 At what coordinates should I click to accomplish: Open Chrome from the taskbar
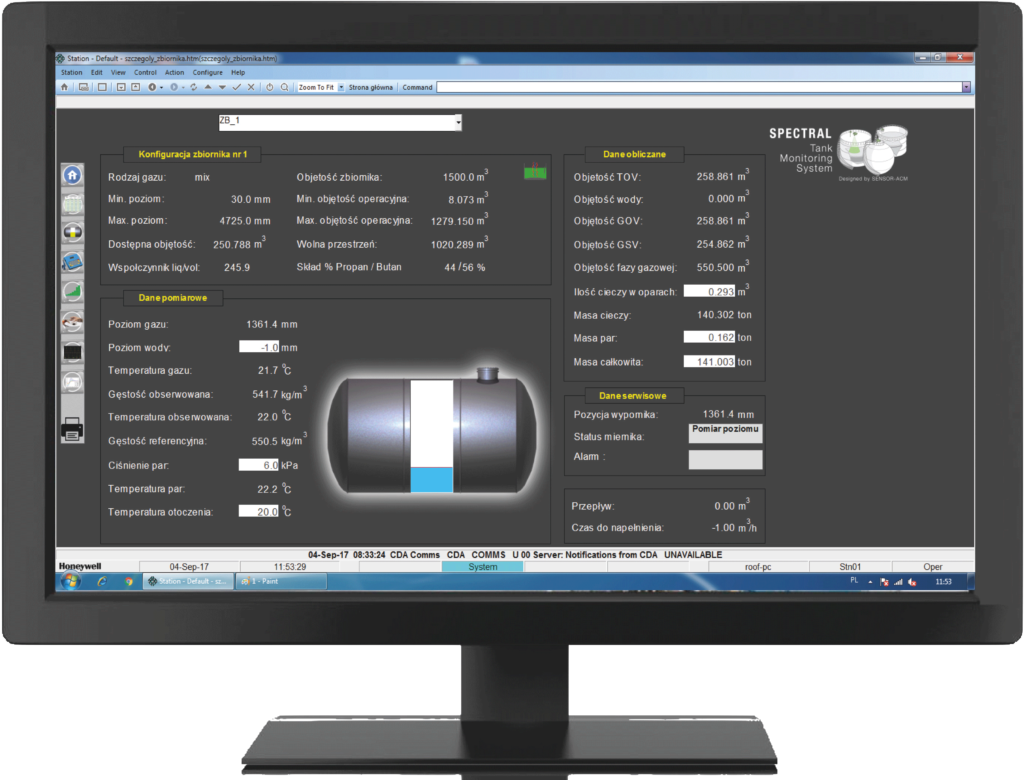tap(129, 581)
